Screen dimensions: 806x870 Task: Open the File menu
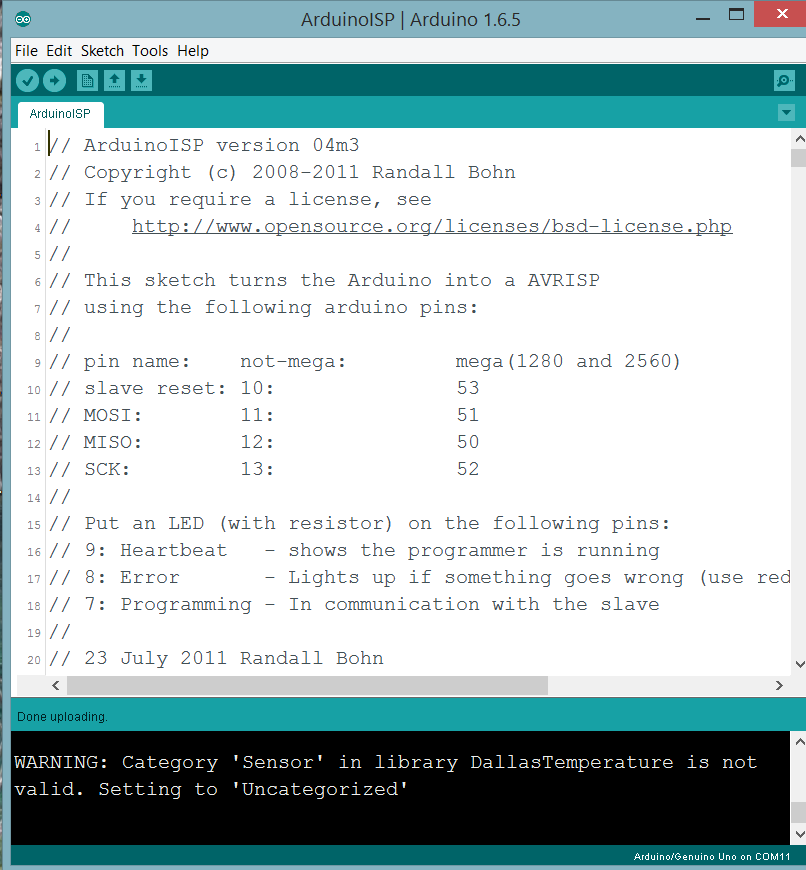click(26, 51)
